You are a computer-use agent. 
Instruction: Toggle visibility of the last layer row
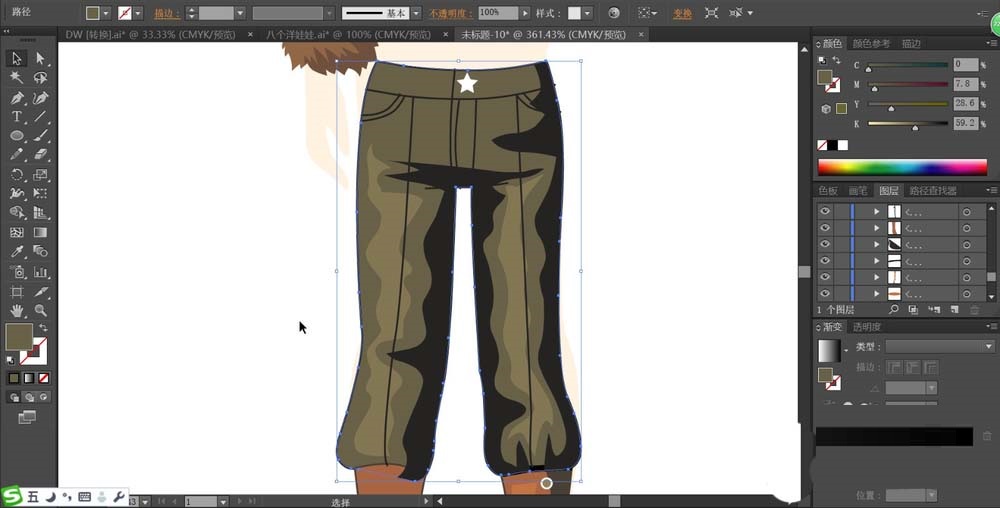coord(825,293)
